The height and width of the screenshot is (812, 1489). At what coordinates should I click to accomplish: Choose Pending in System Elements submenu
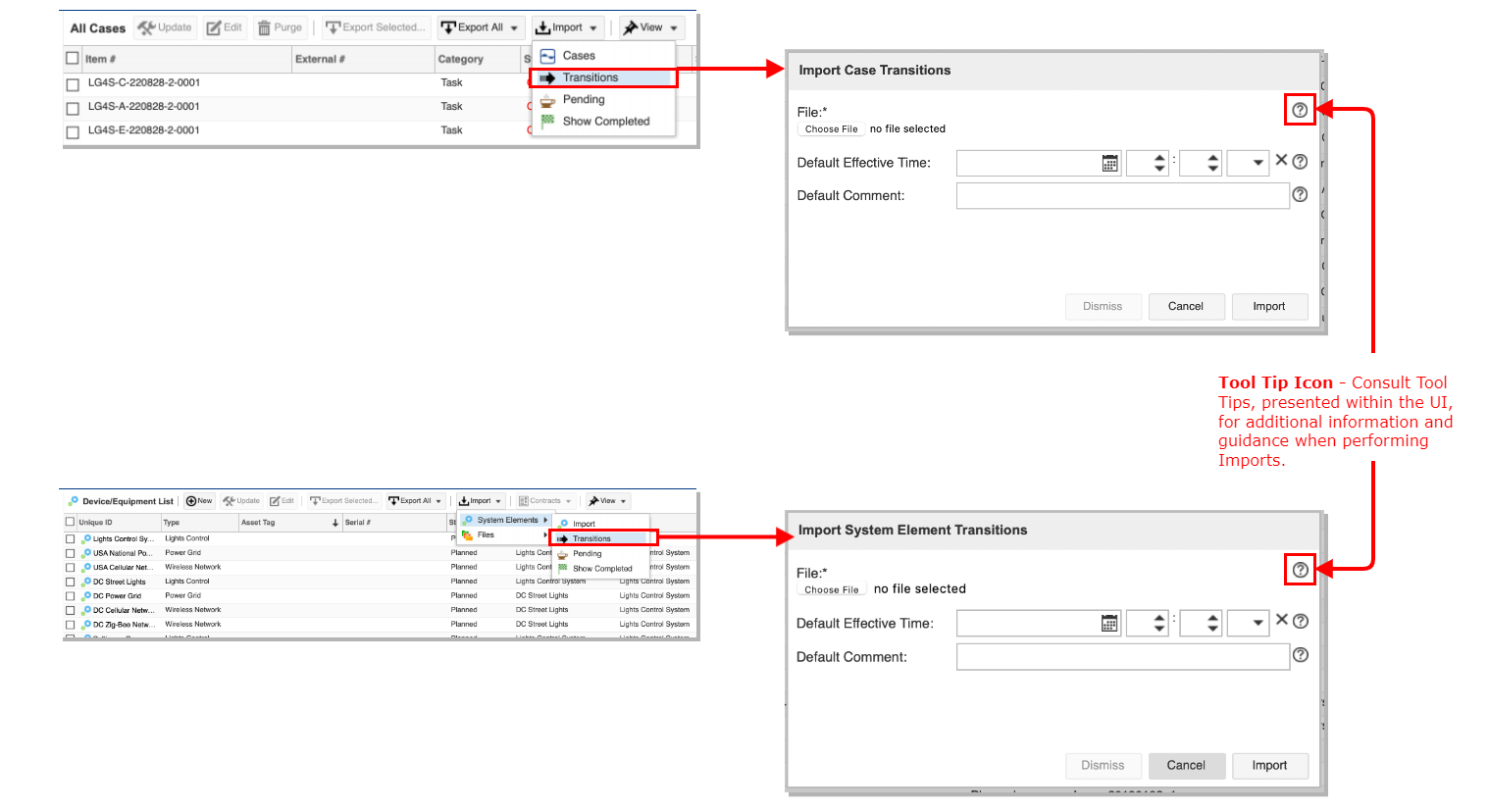click(599, 554)
